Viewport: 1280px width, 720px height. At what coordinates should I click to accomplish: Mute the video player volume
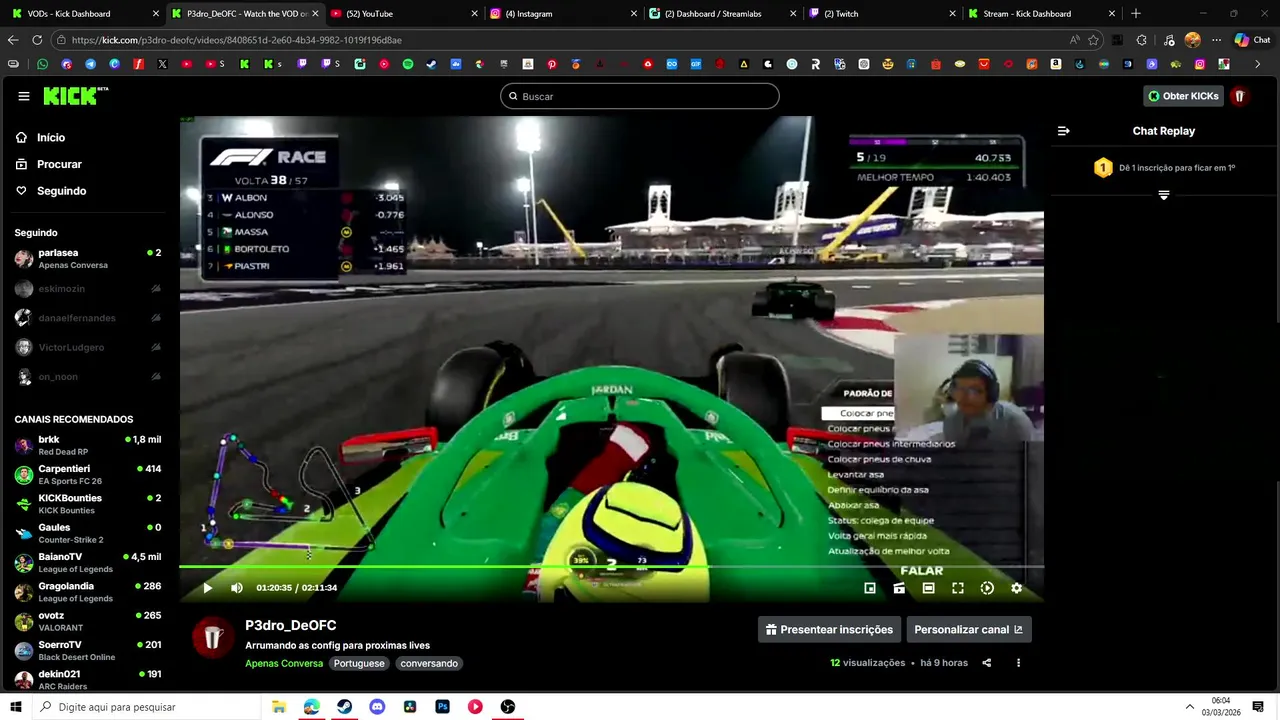point(237,588)
